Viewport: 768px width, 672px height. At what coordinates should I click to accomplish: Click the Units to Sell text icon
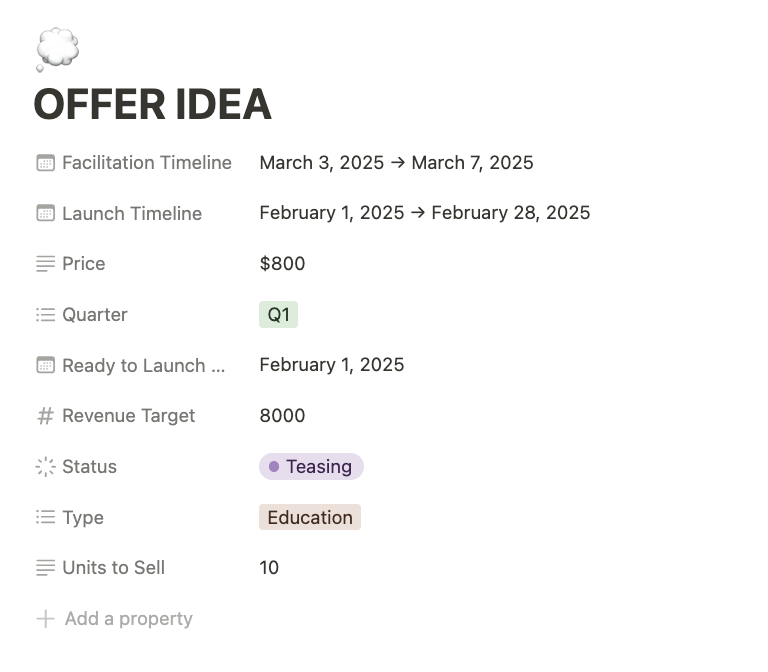click(x=46, y=568)
